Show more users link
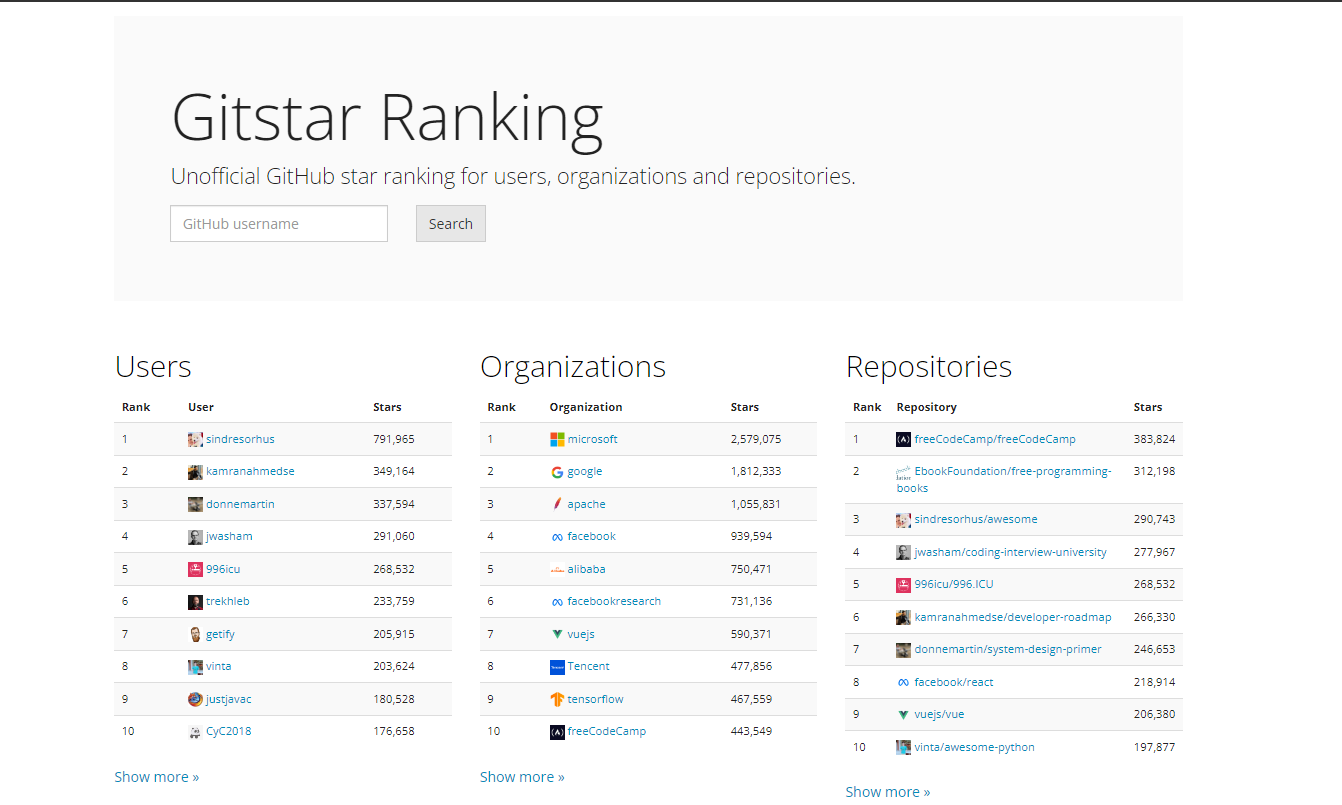 (x=157, y=777)
